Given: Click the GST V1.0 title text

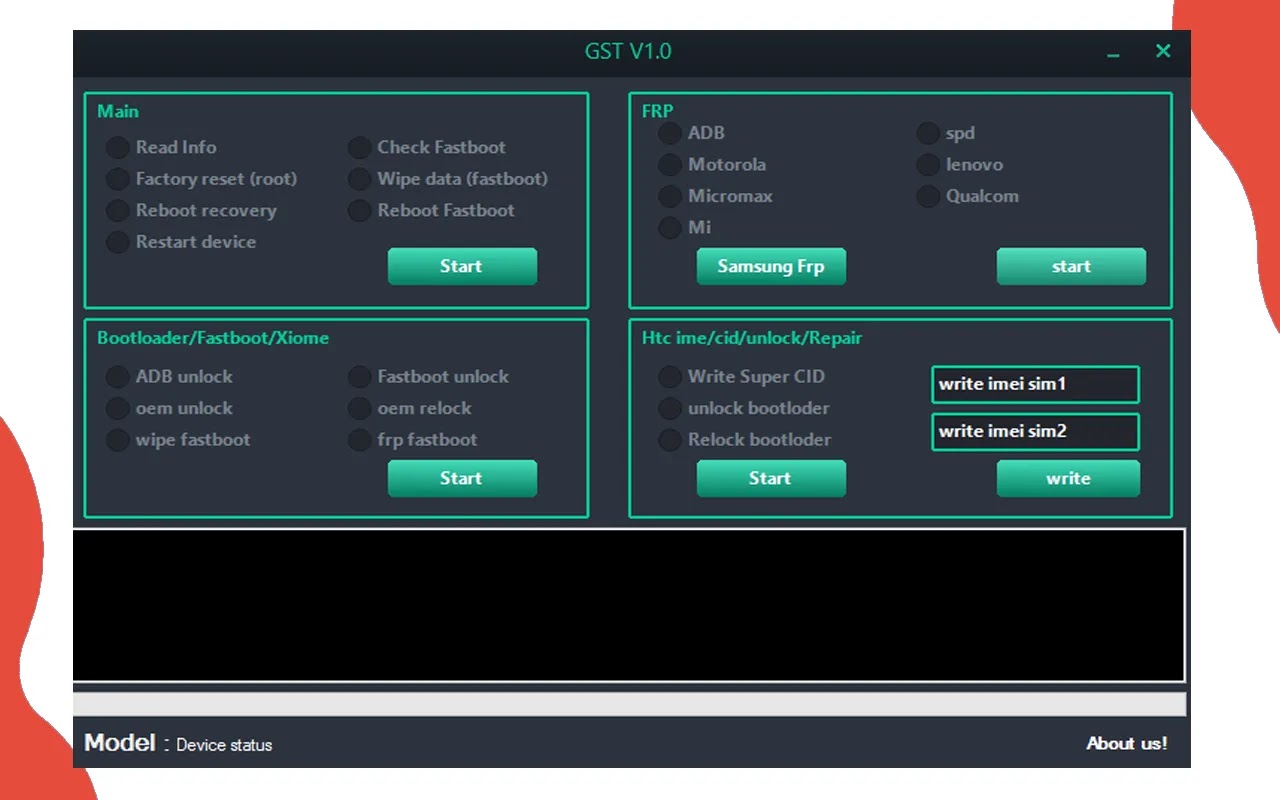Looking at the screenshot, I should click(x=628, y=51).
